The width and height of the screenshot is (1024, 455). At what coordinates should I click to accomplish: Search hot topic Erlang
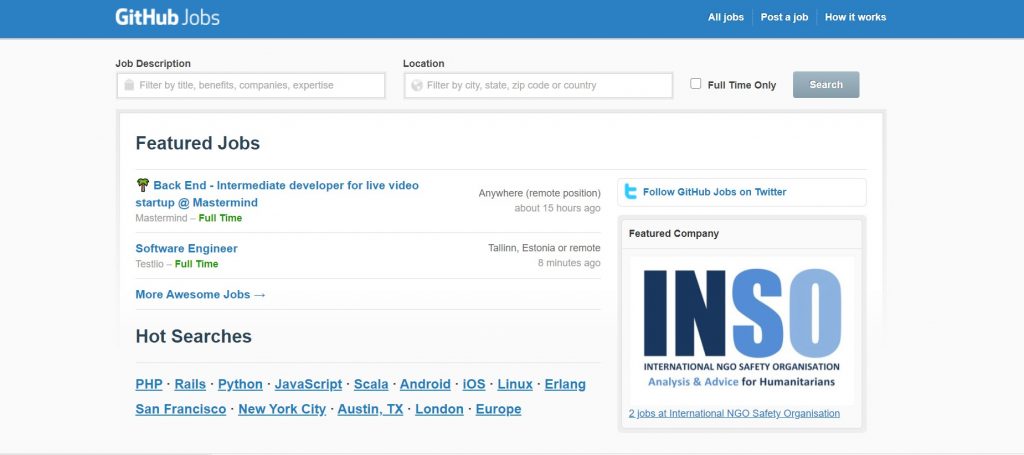coord(565,384)
